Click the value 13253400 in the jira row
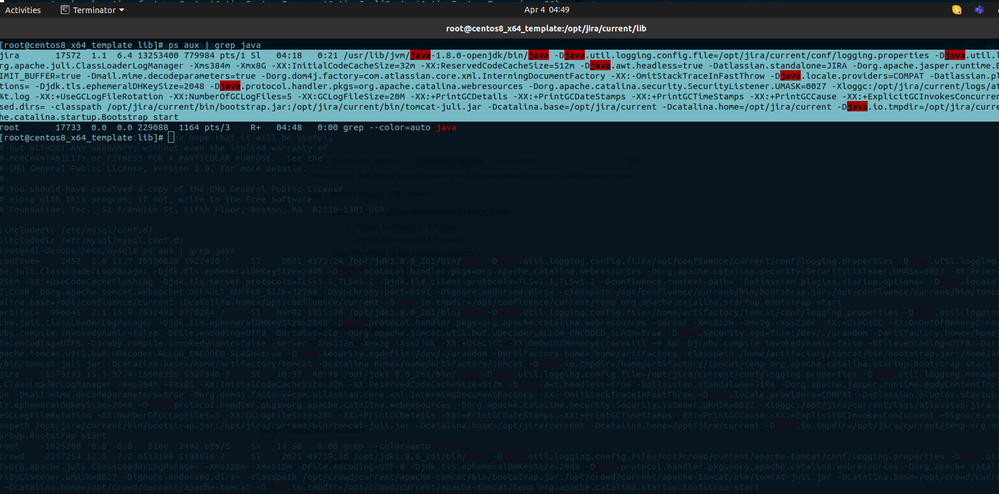Image resolution: width=999 pixels, height=494 pixels. click(x=148, y=55)
